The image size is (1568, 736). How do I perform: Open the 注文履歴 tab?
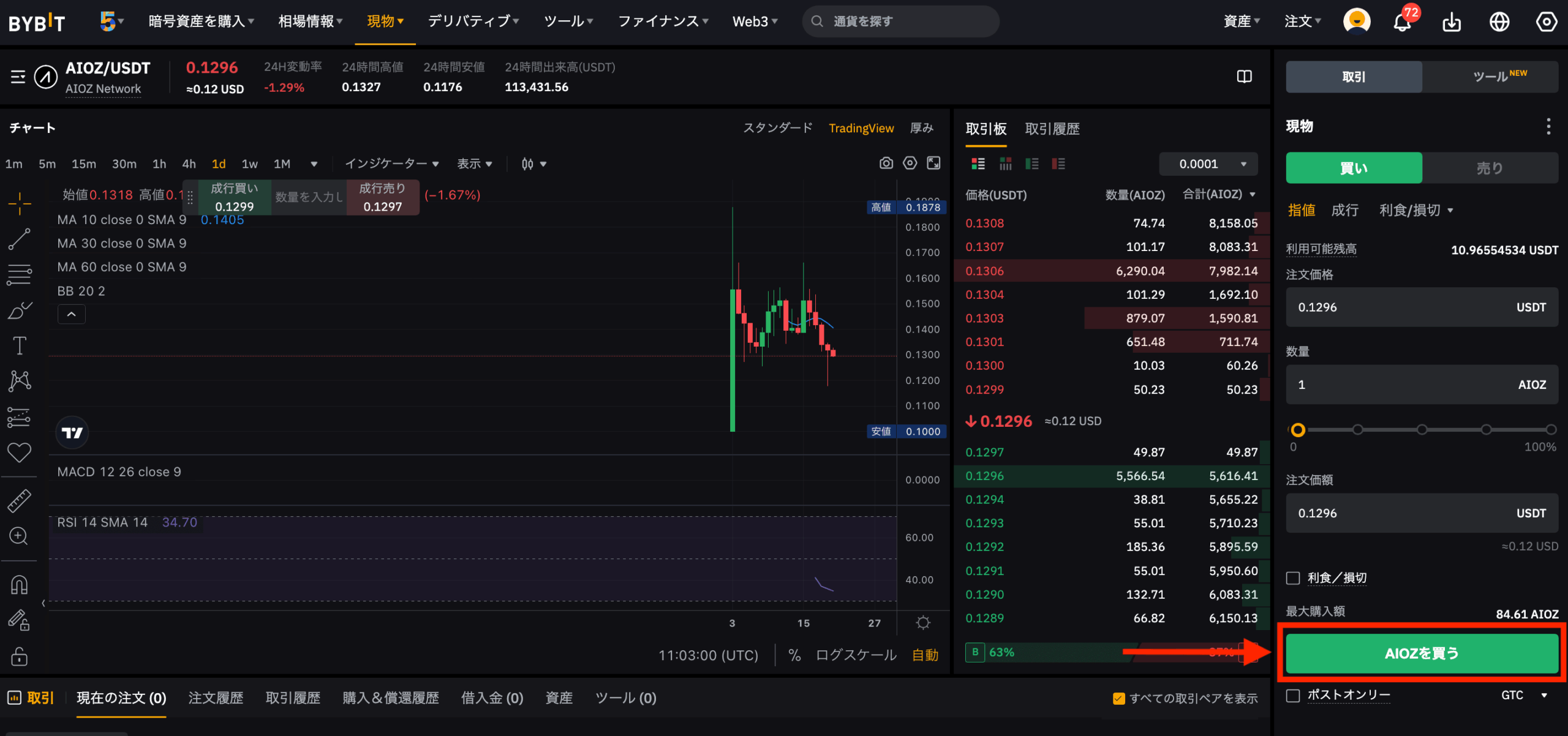pos(216,698)
